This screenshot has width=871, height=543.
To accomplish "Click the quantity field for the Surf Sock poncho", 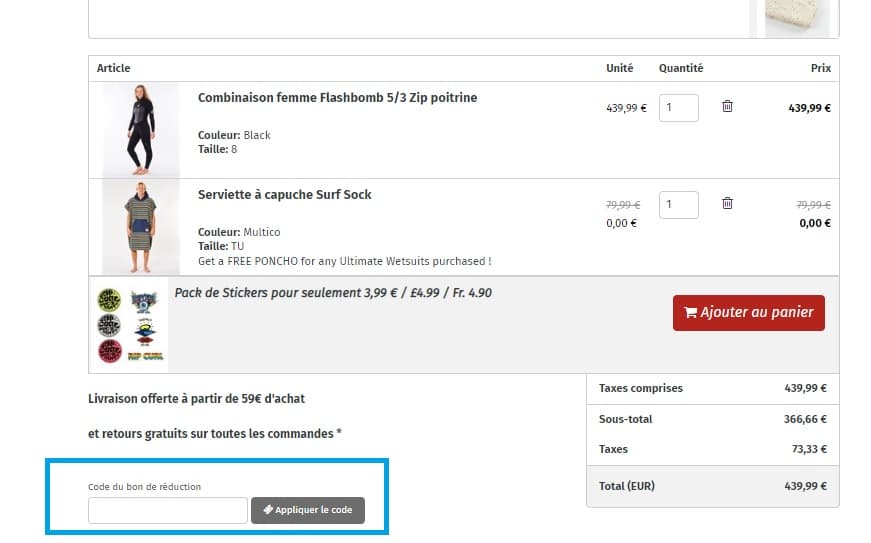I will click(678, 205).
